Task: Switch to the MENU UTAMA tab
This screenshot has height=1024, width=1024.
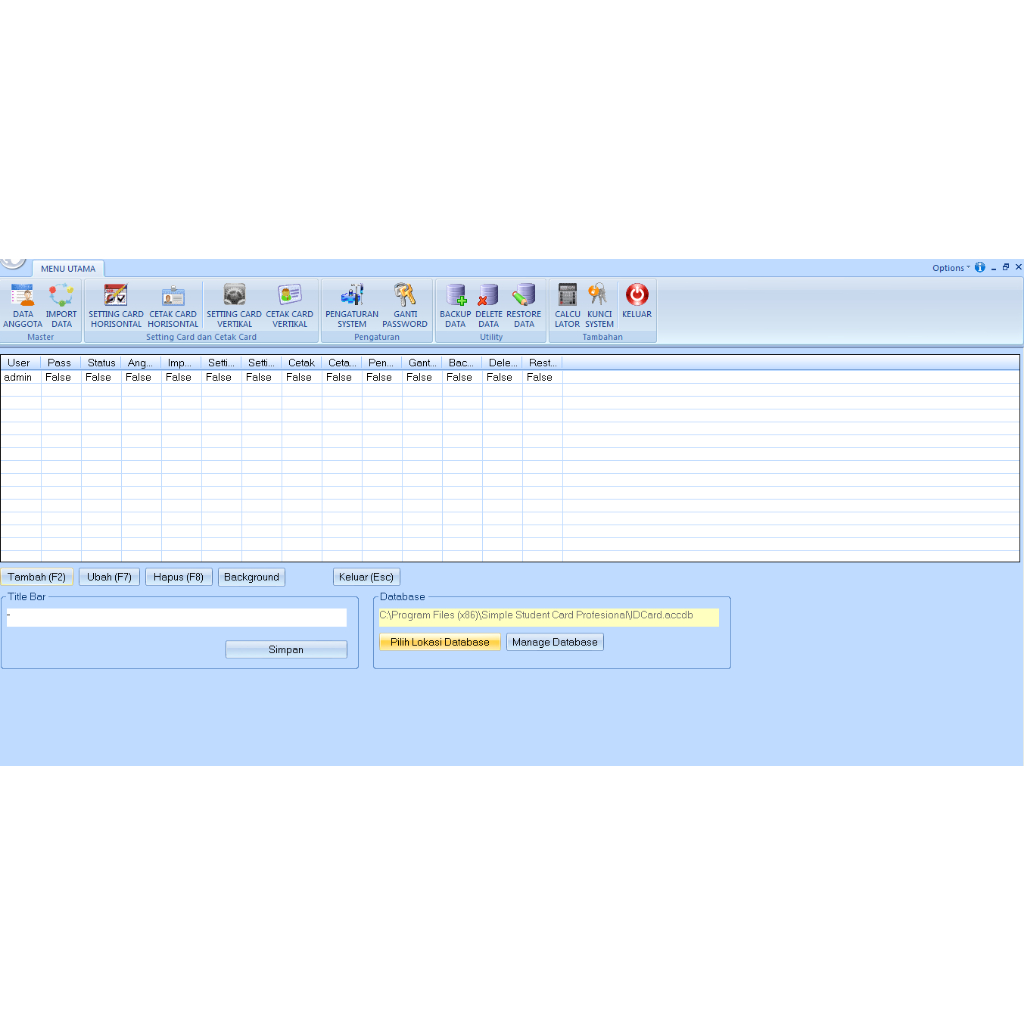Action: click(68, 268)
